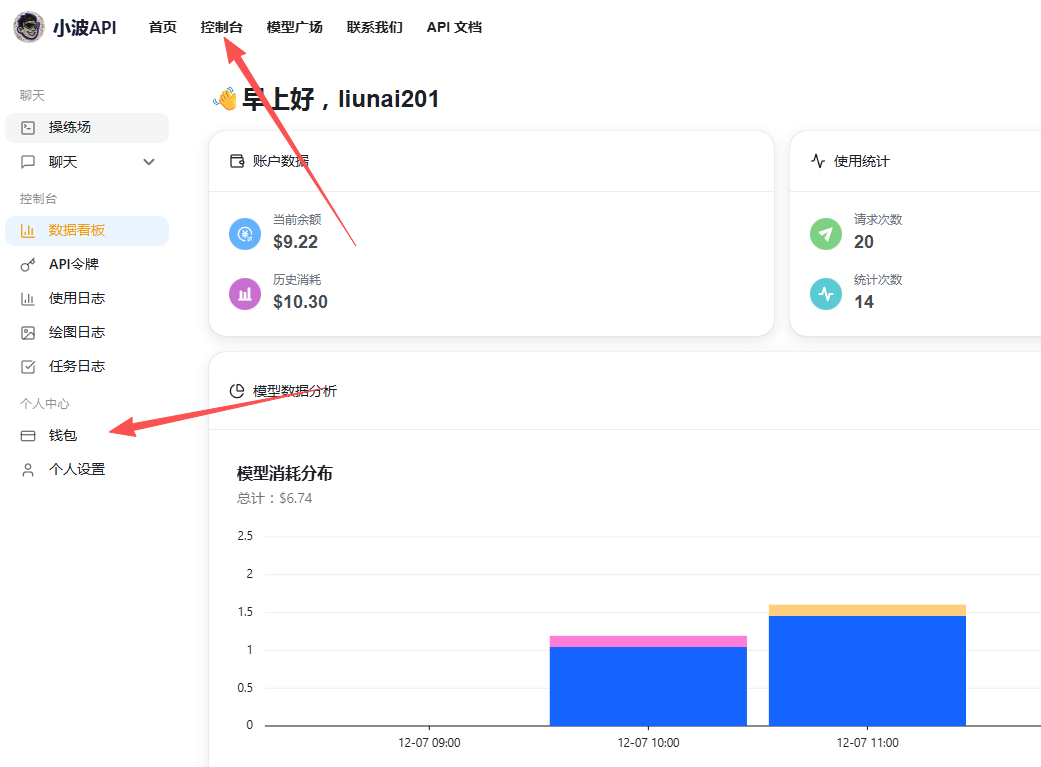Click the 统计次数 teal pulse icon

click(825, 294)
